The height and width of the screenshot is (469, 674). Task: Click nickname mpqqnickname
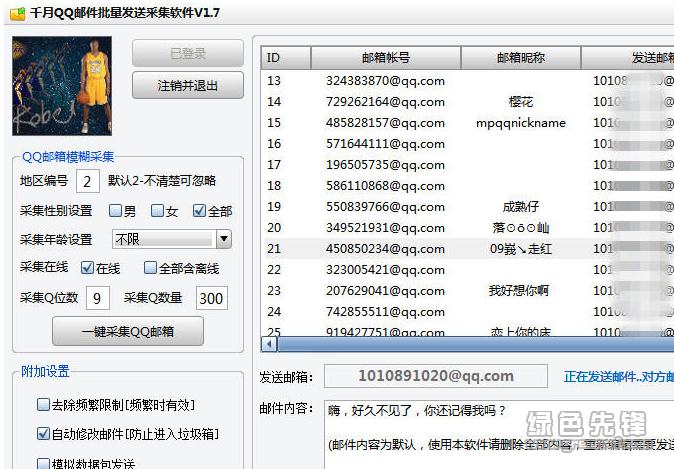pyautogui.click(x=521, y=123)
